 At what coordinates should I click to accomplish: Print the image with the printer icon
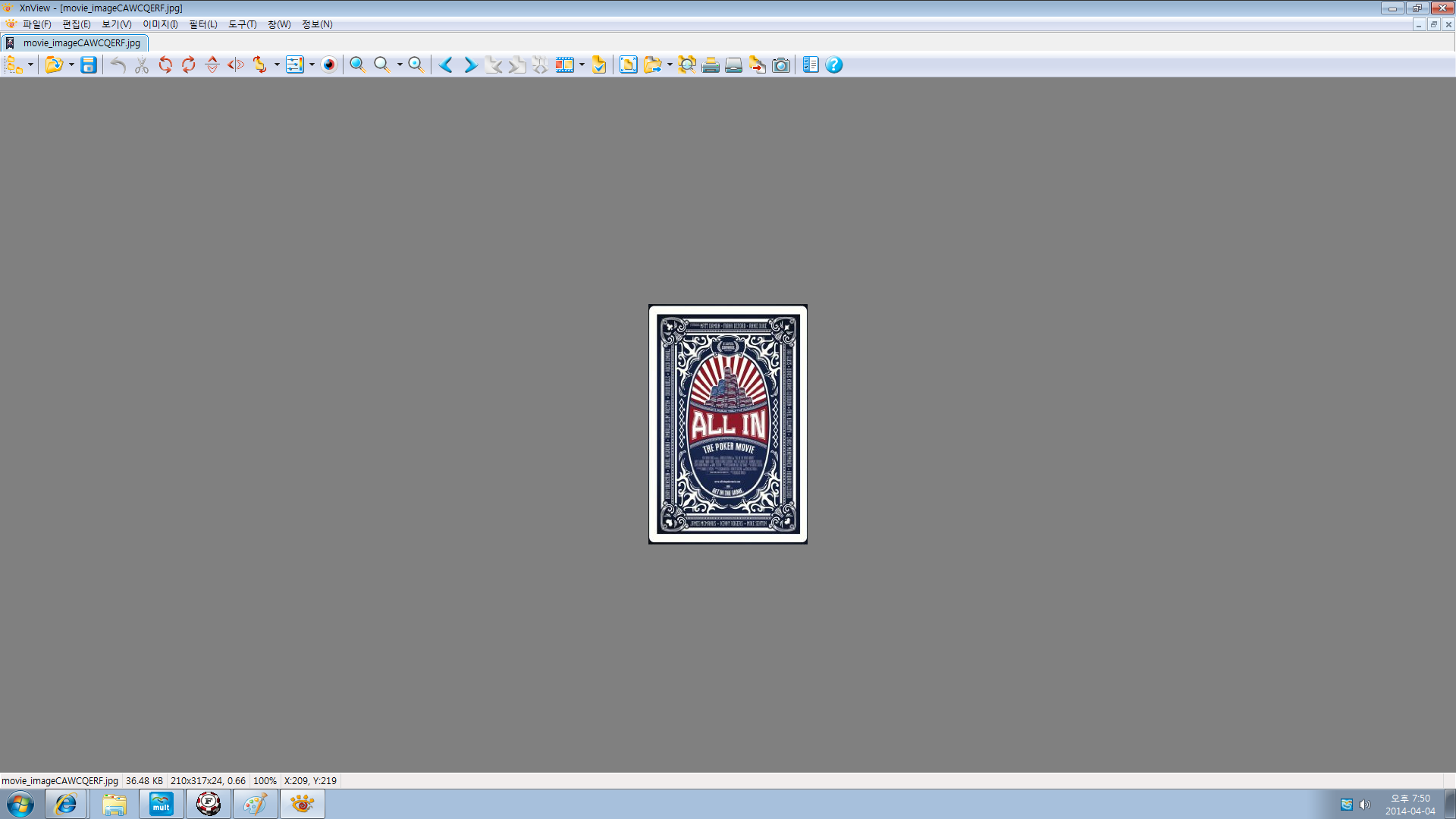711,65
